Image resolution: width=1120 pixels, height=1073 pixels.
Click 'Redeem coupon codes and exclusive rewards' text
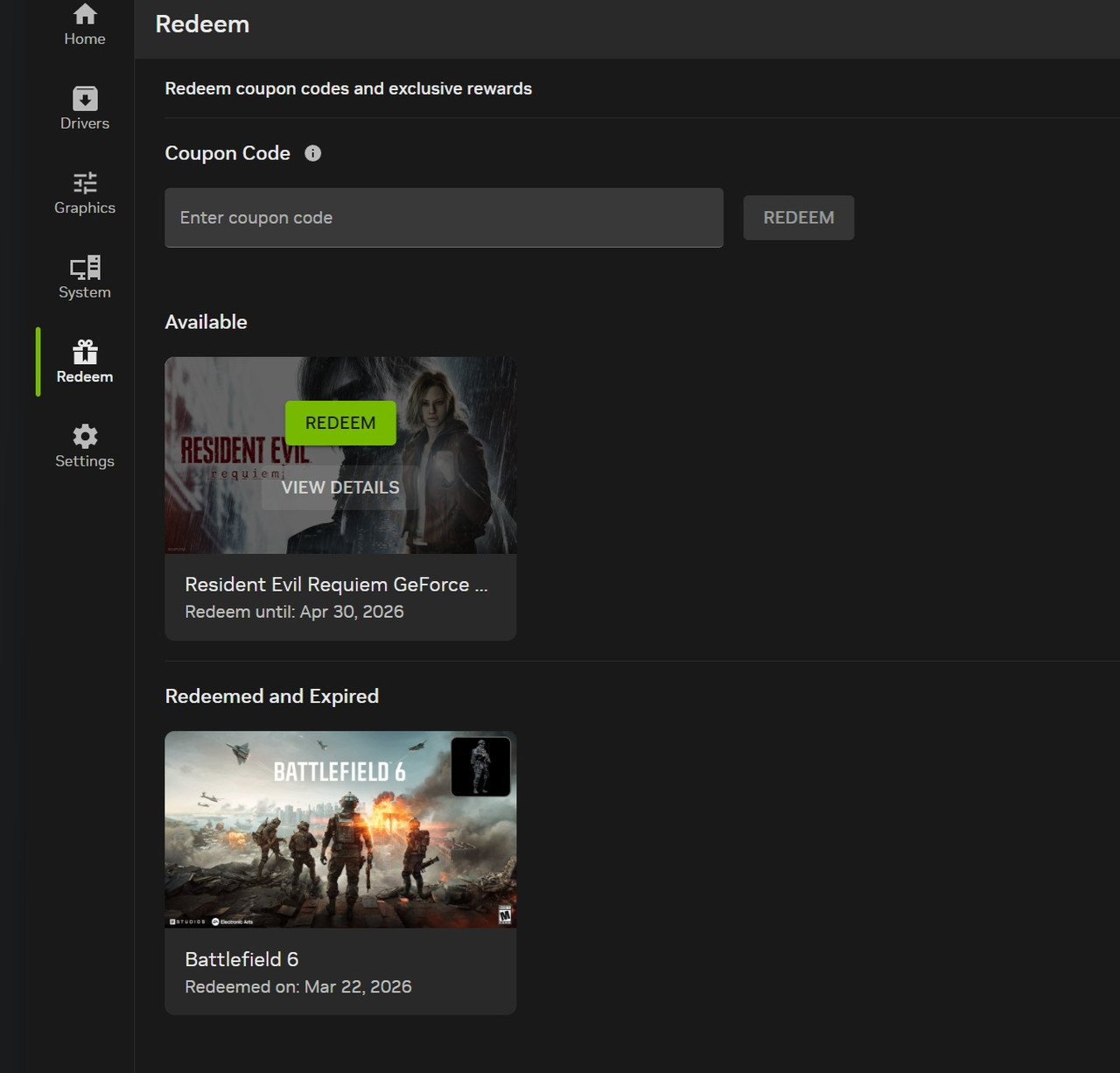tap(348, 88)
